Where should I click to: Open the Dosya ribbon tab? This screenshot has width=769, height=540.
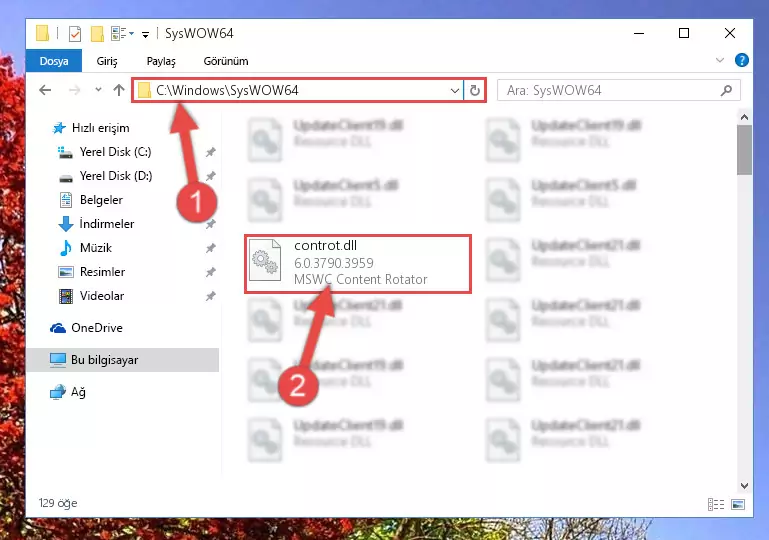(54, 61)
